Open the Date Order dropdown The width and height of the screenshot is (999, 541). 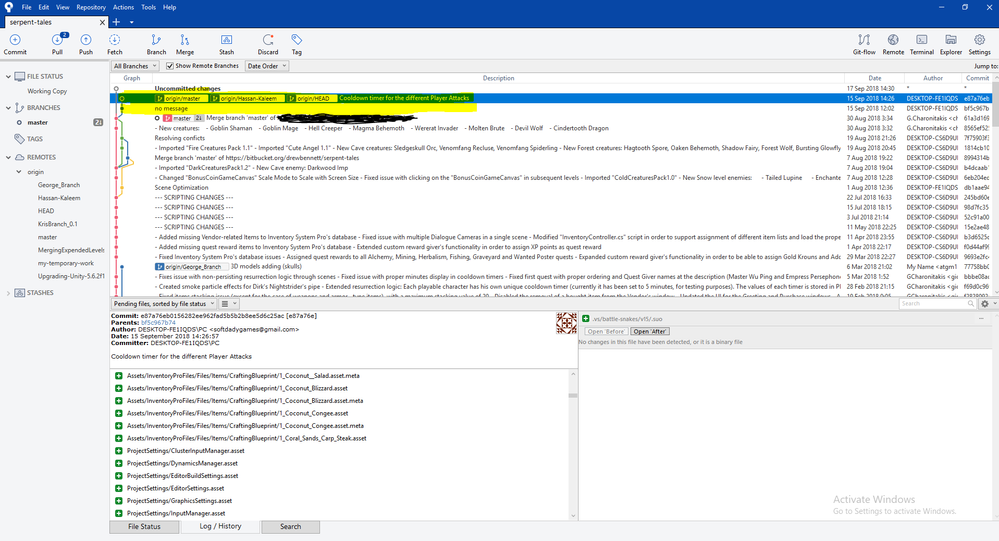pos(266,66)
